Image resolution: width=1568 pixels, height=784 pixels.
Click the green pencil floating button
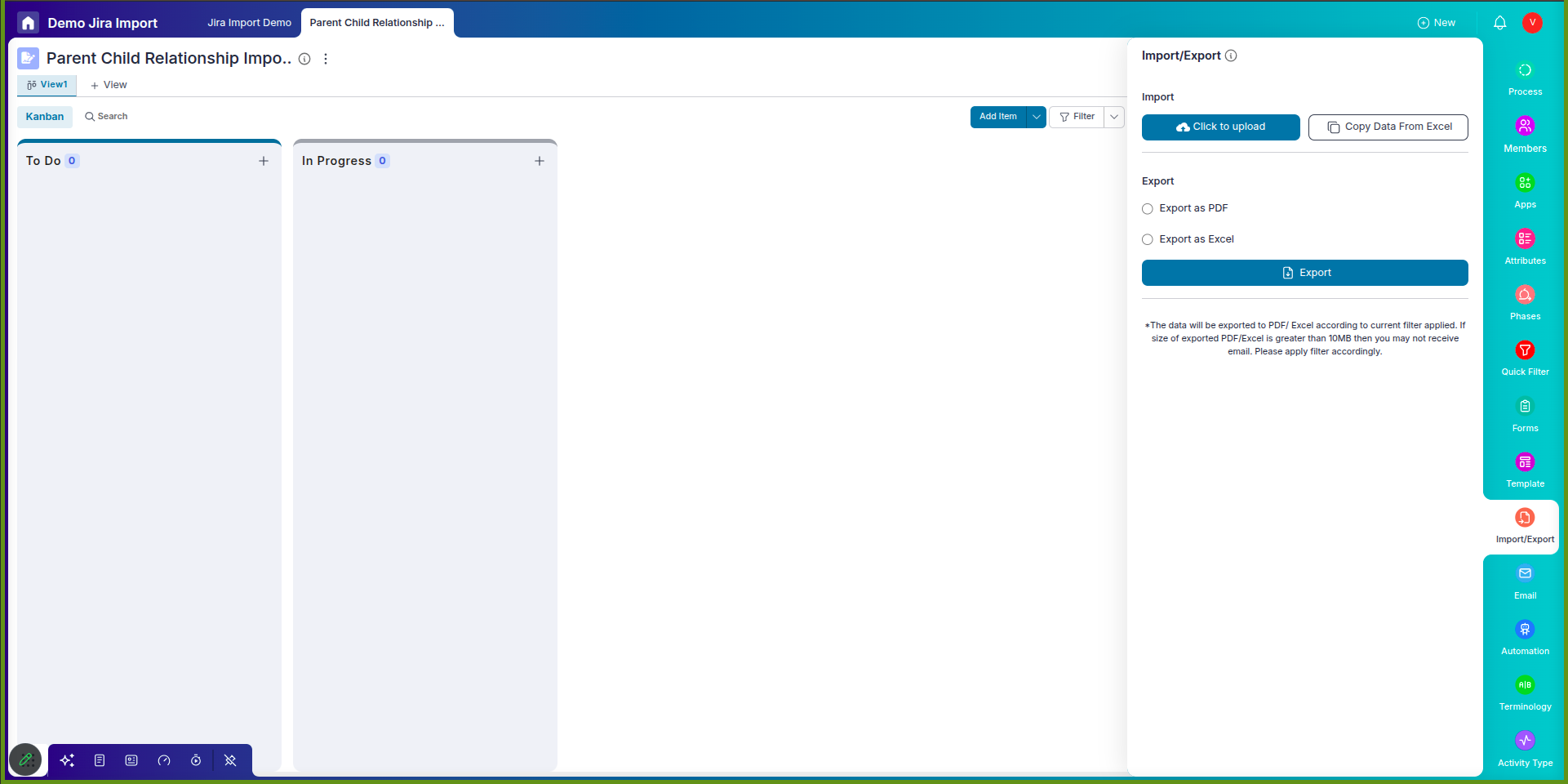[25, 760]
